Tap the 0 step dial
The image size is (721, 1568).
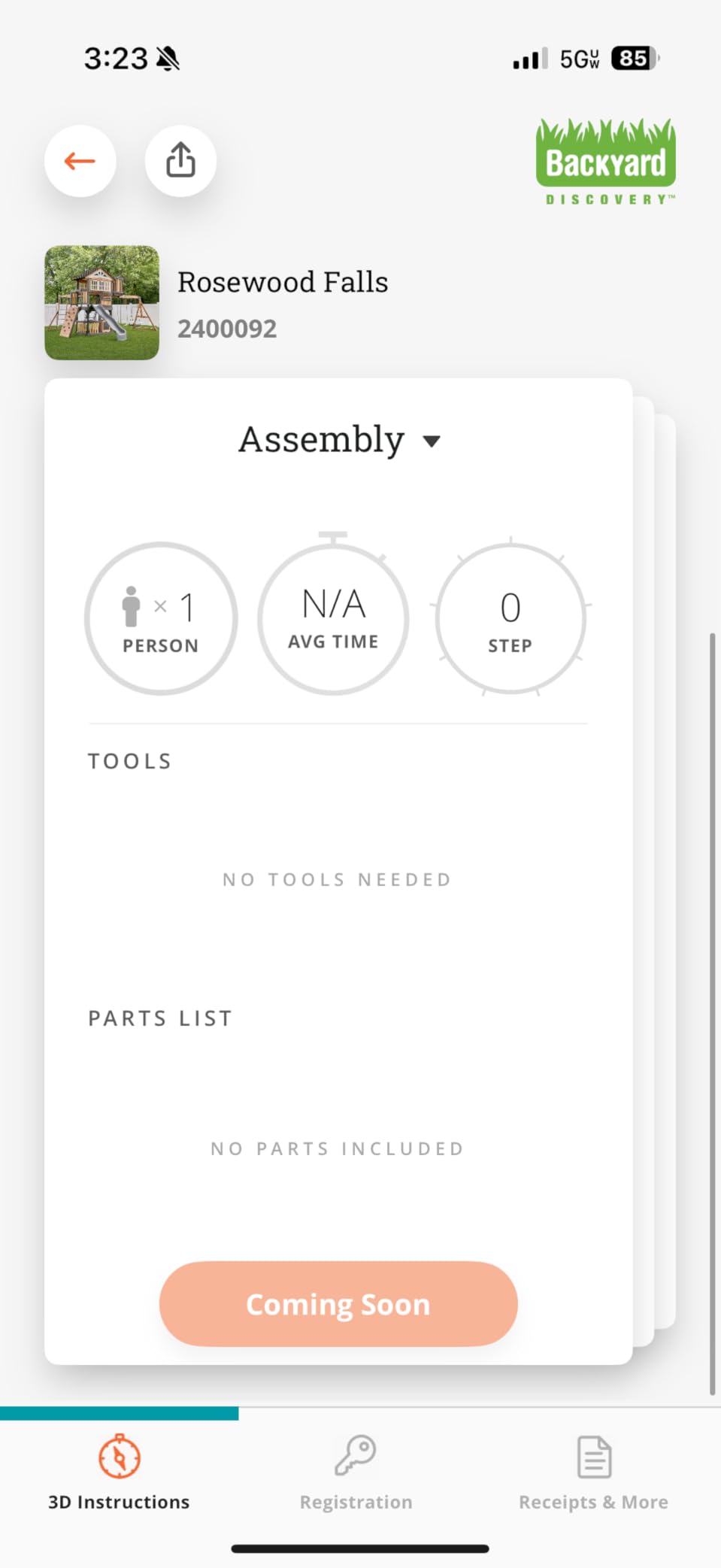510,618
